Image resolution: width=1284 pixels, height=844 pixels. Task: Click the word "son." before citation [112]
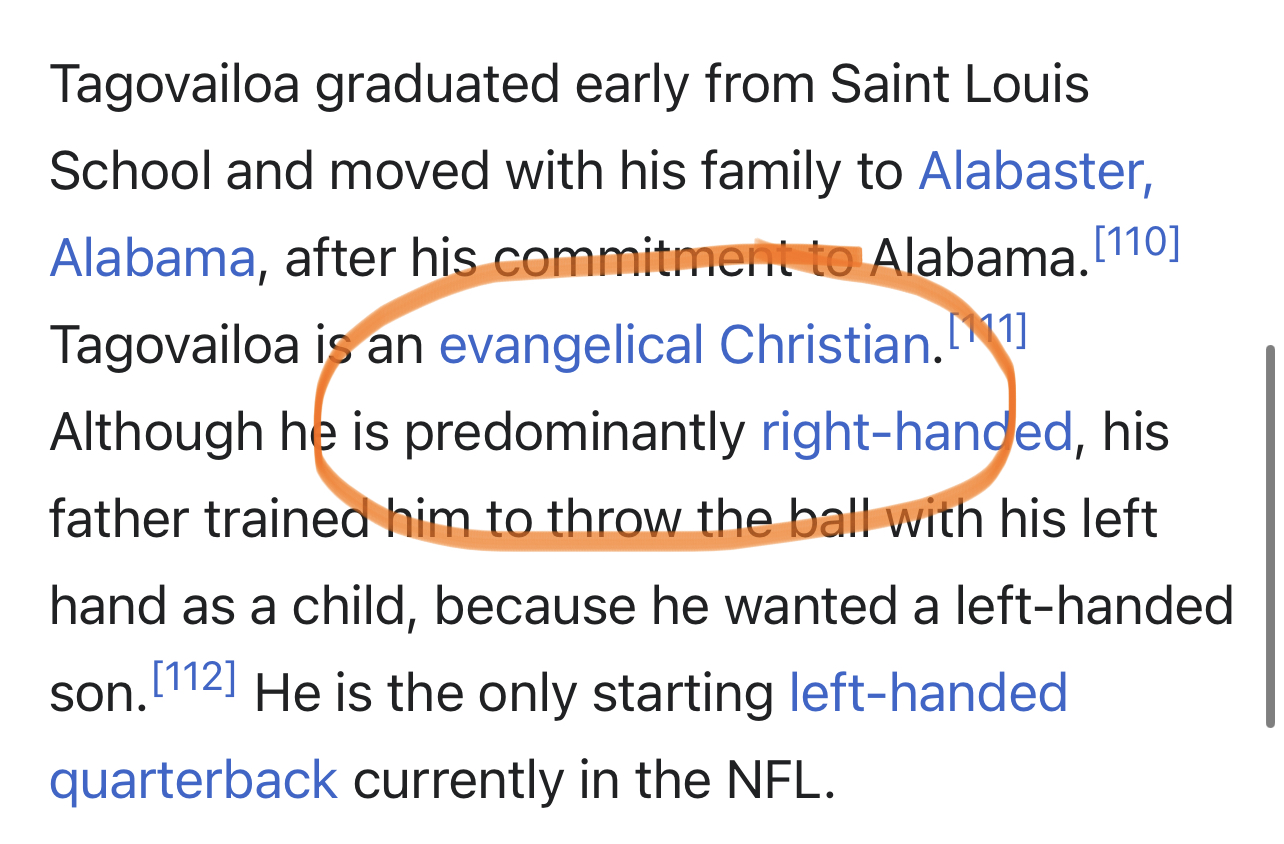[97, 693]
